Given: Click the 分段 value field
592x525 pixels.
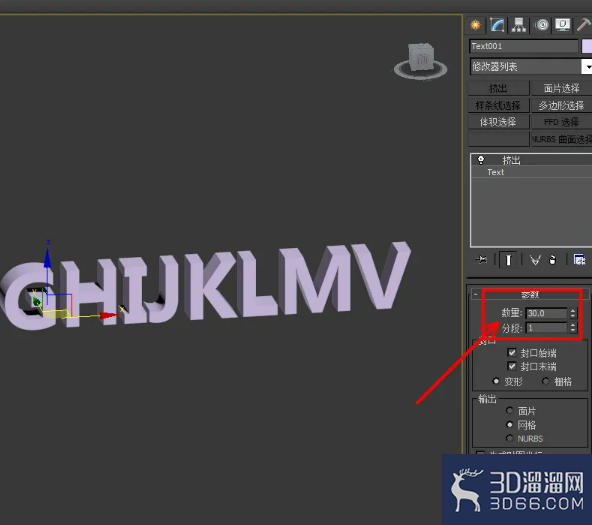Looking at the screenshot, I should (546, 328).
